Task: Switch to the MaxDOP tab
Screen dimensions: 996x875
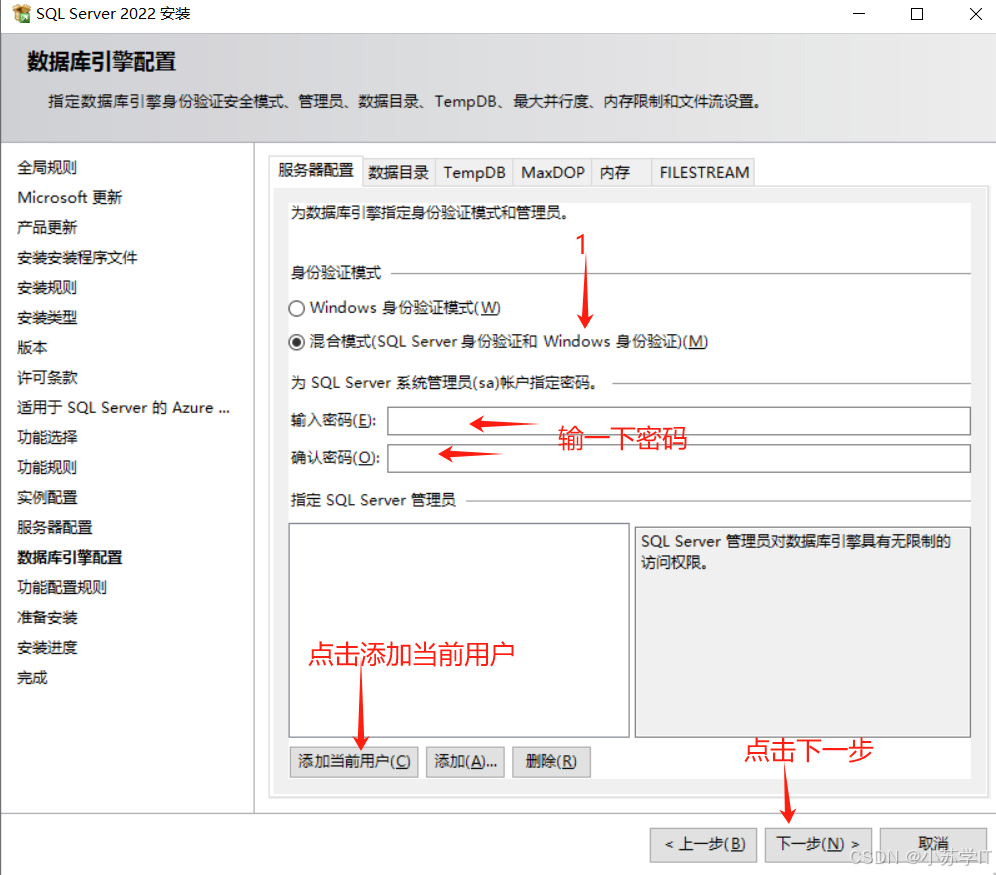Action: (x=553, y=173)
